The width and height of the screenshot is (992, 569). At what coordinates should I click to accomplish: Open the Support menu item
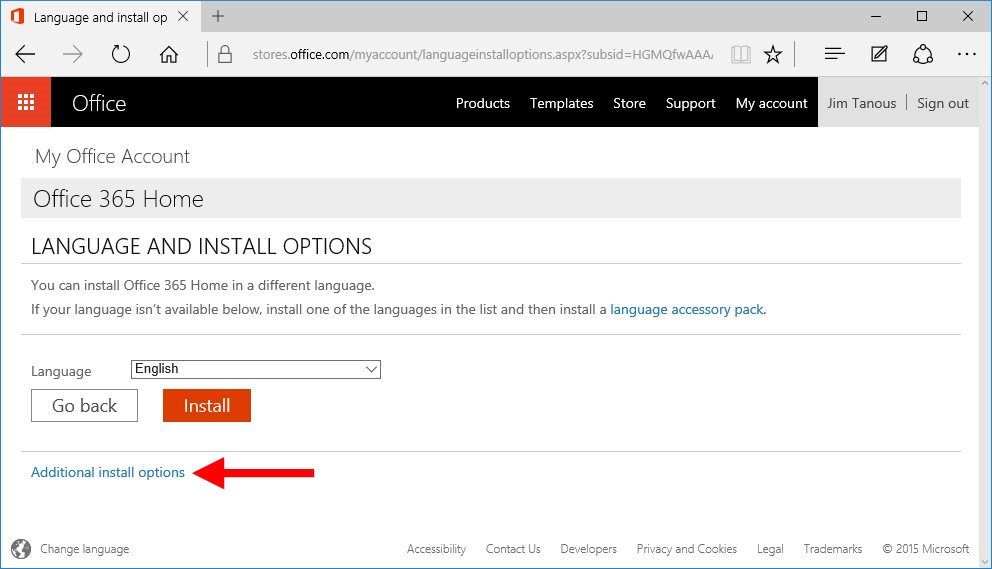coord(690,103)
